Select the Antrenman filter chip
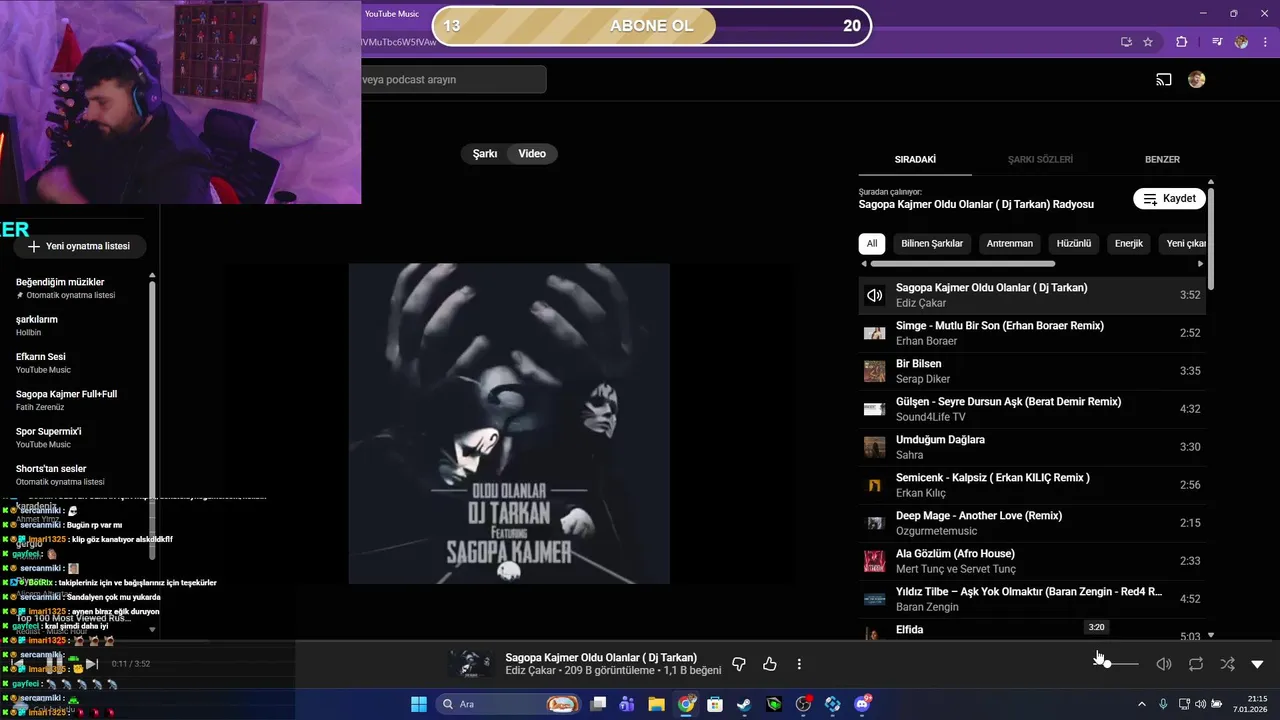 (1010, 243)
